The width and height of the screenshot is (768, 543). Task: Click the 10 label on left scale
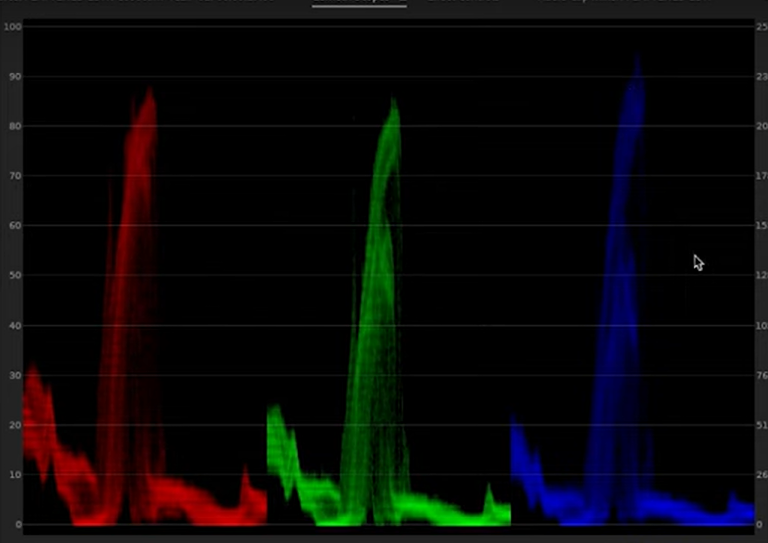14,476
